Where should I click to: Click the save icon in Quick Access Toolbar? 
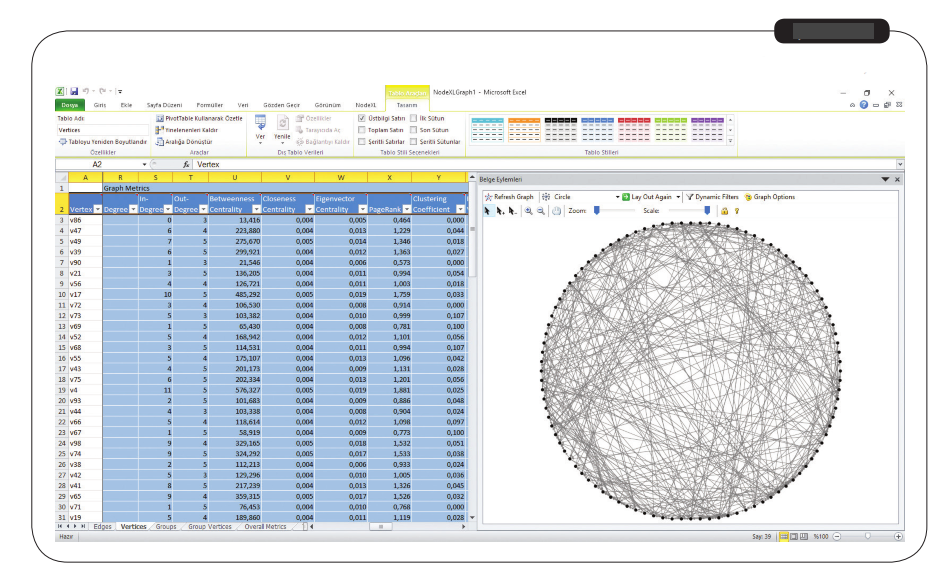click(x=74, y=92)
